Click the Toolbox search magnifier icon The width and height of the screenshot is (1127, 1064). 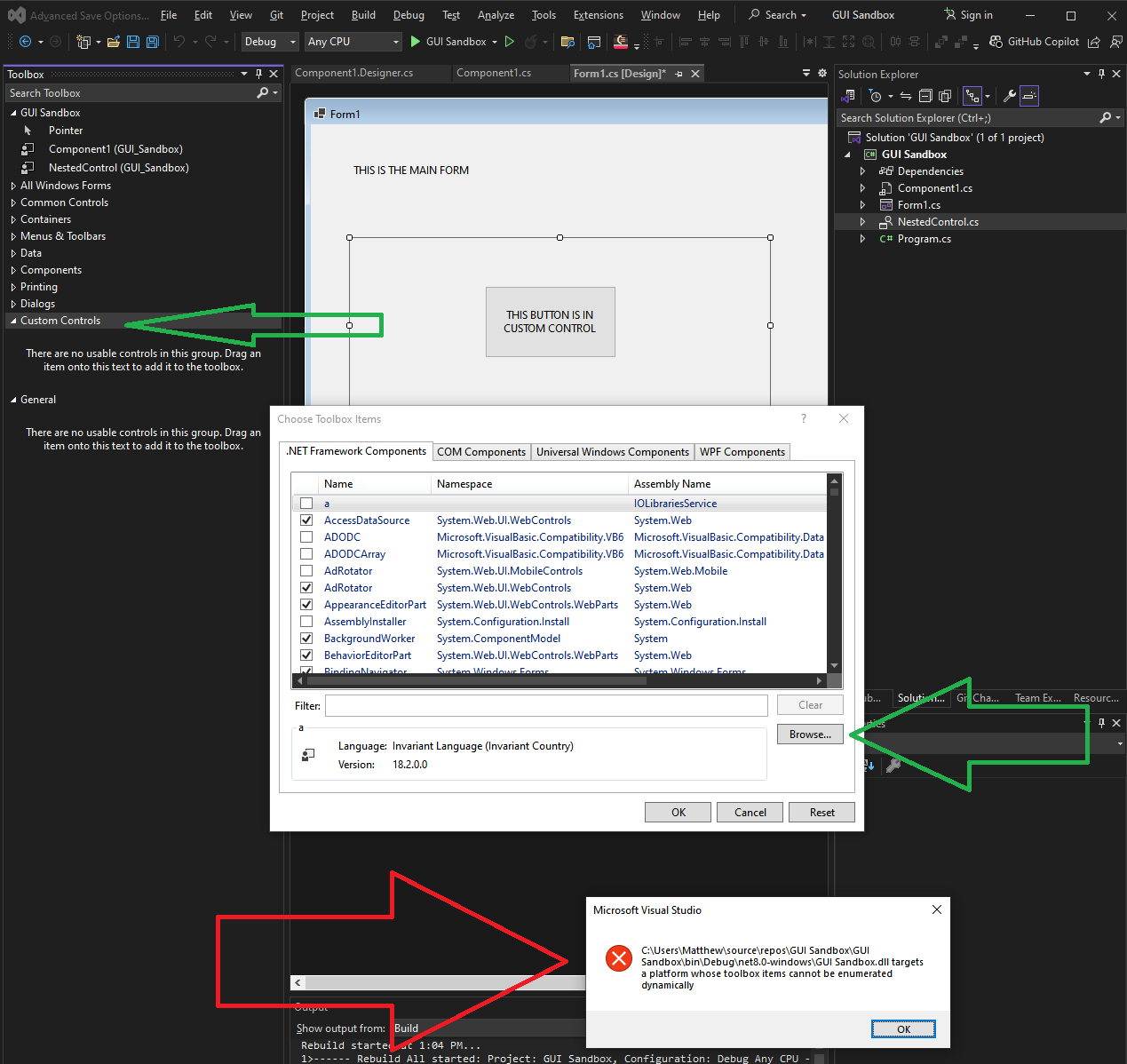coord(262,92)
